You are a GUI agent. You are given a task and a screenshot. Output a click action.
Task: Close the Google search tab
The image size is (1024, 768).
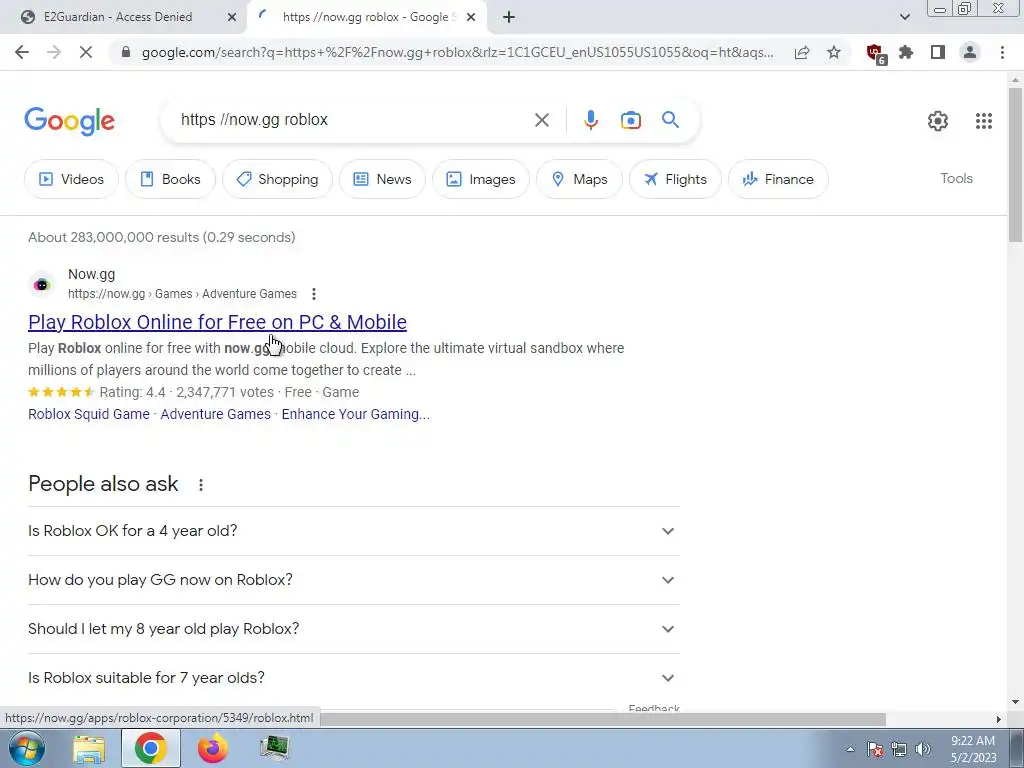click(x=471, y=17)
